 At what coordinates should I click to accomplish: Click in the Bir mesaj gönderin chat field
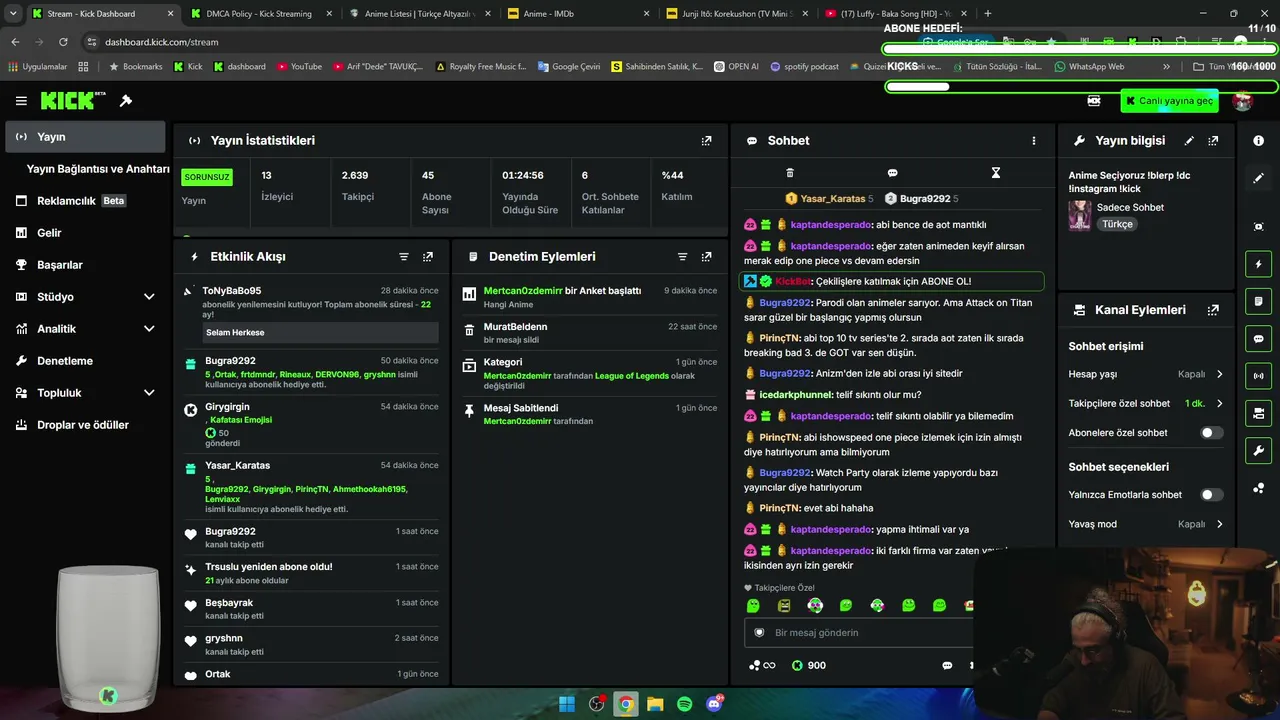coord(860,633)
